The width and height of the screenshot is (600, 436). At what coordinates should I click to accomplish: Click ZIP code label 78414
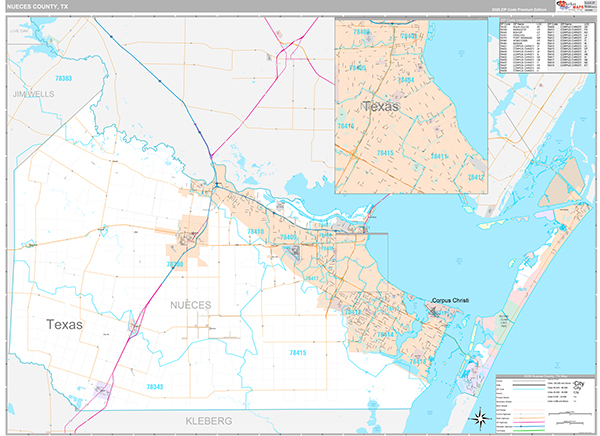[385, 335]
